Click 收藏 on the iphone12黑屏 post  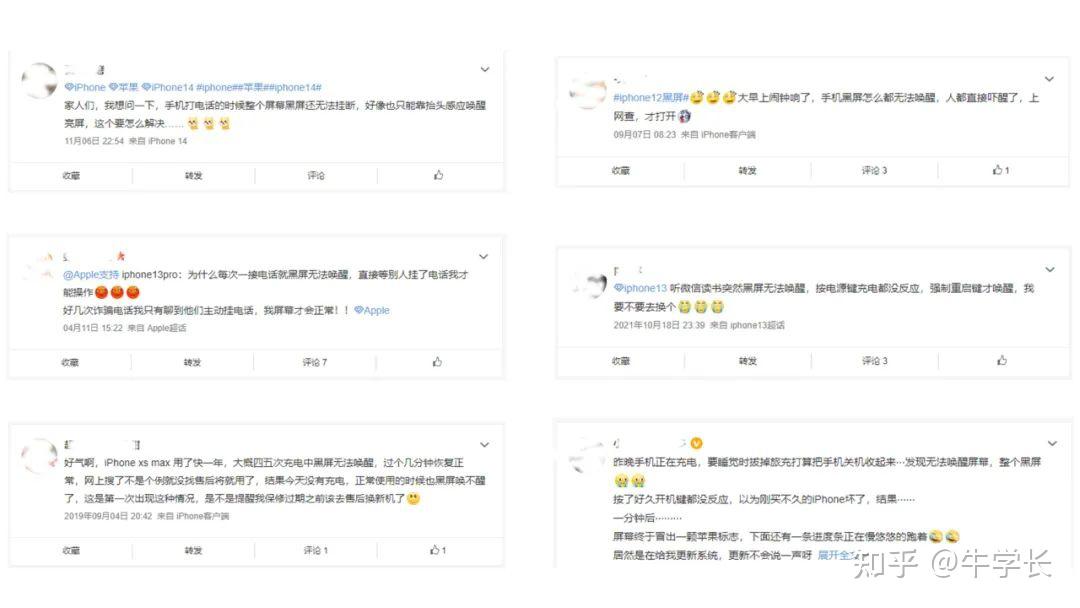point(621,170)
